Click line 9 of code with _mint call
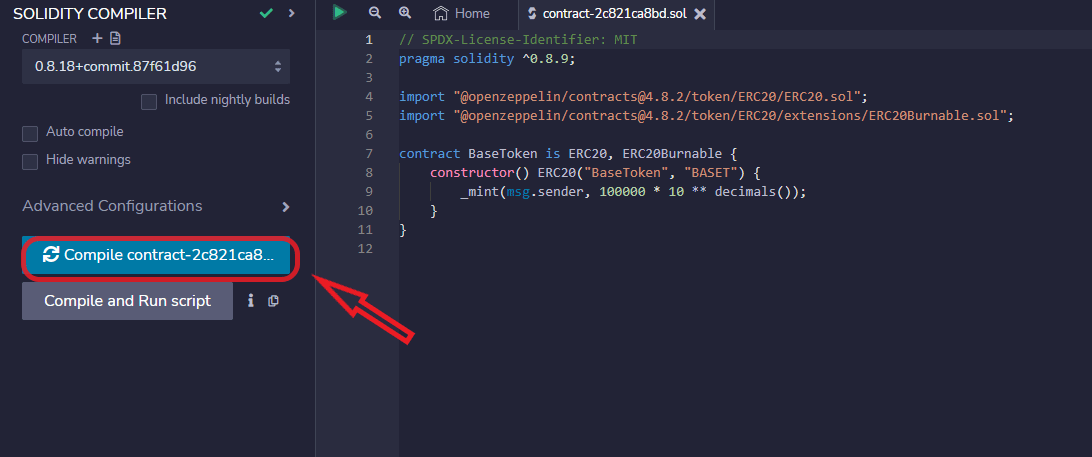Image resolution: width=1092 pixels, height=457 pixels. 632,192
